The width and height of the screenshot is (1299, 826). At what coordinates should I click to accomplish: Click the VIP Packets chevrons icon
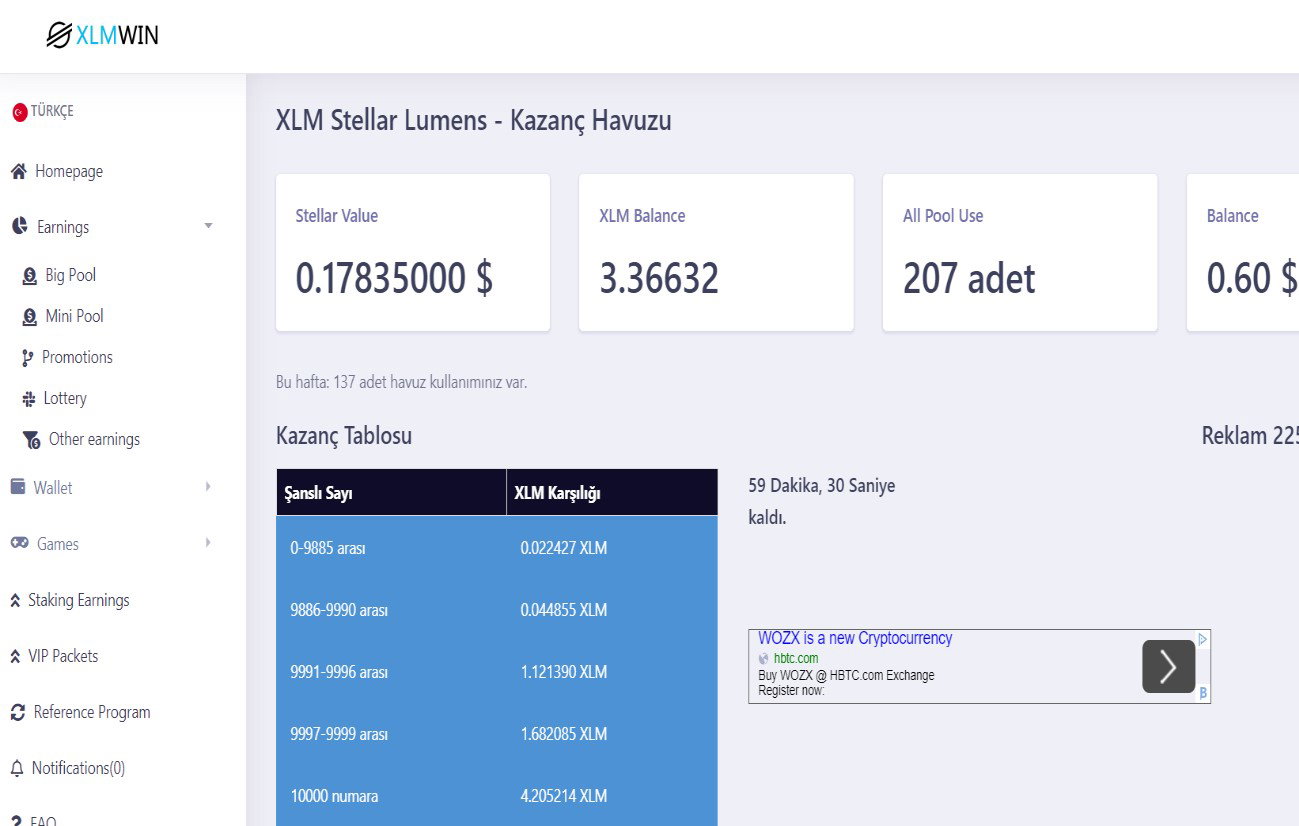coord(16,657)
